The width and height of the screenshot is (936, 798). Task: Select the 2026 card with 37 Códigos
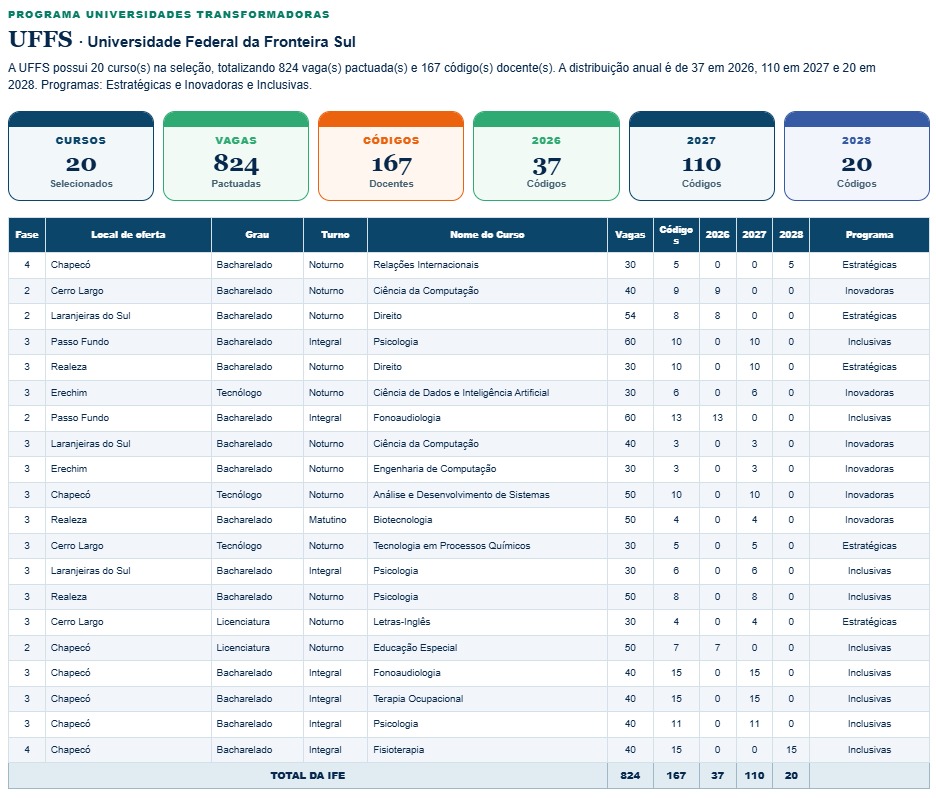(546, 156)
